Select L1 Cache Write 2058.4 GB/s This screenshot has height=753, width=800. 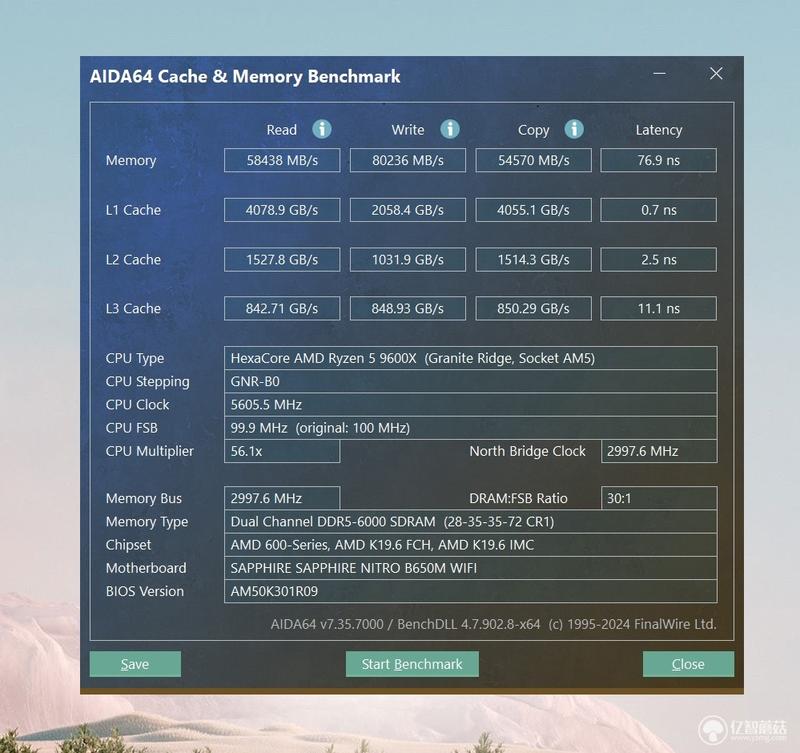pos(408,210)
